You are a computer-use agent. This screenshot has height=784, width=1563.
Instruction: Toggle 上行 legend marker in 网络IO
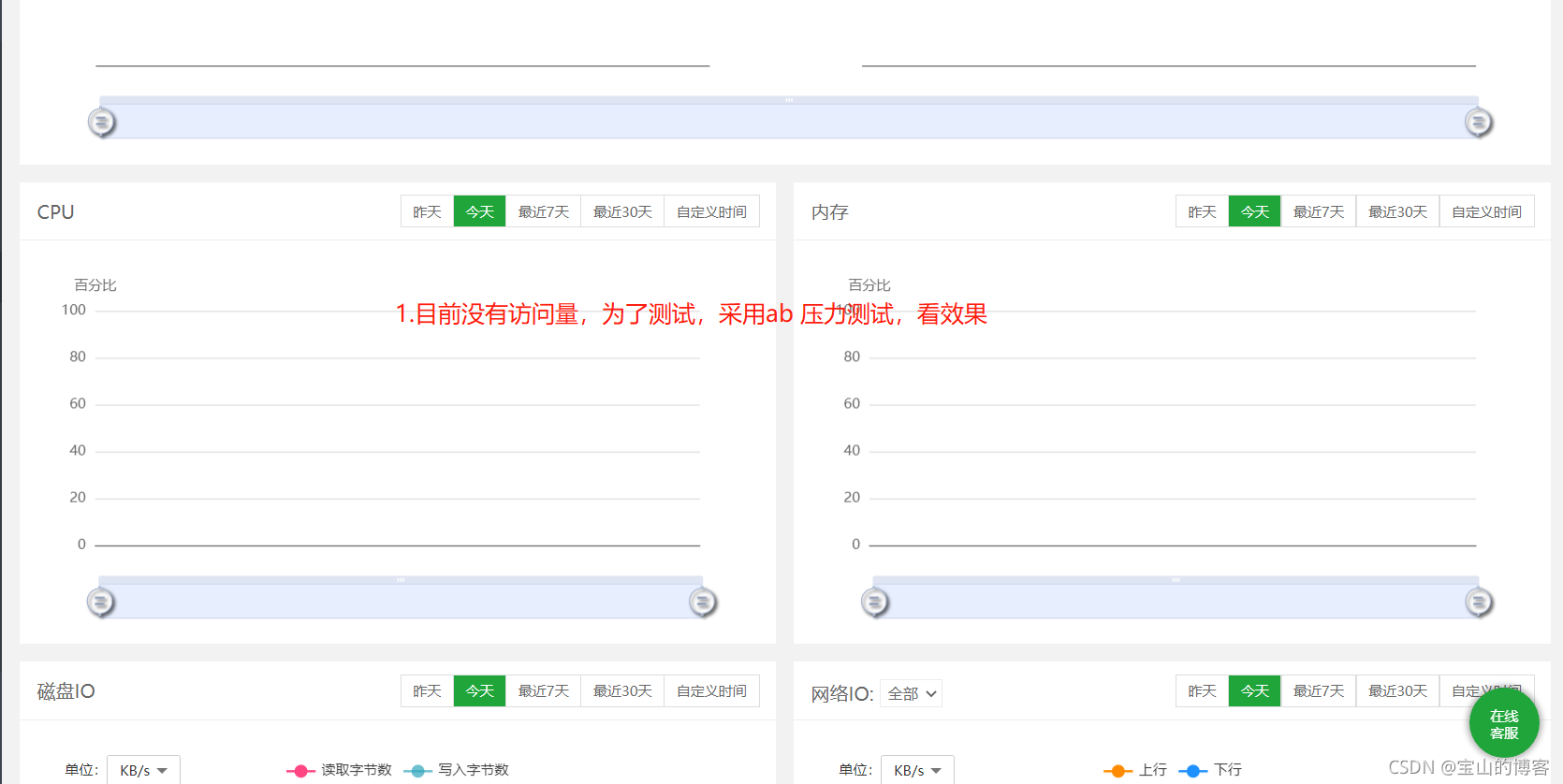coord(1117,771)
